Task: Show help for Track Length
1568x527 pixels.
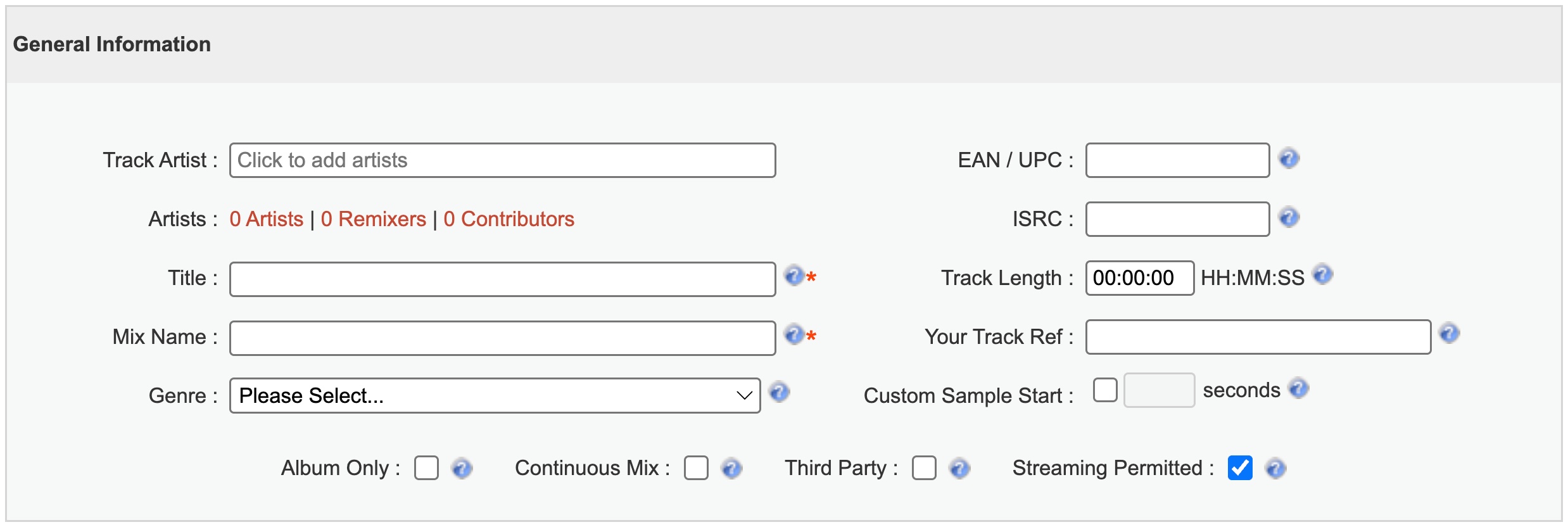Action: (x=1322, y=274)
